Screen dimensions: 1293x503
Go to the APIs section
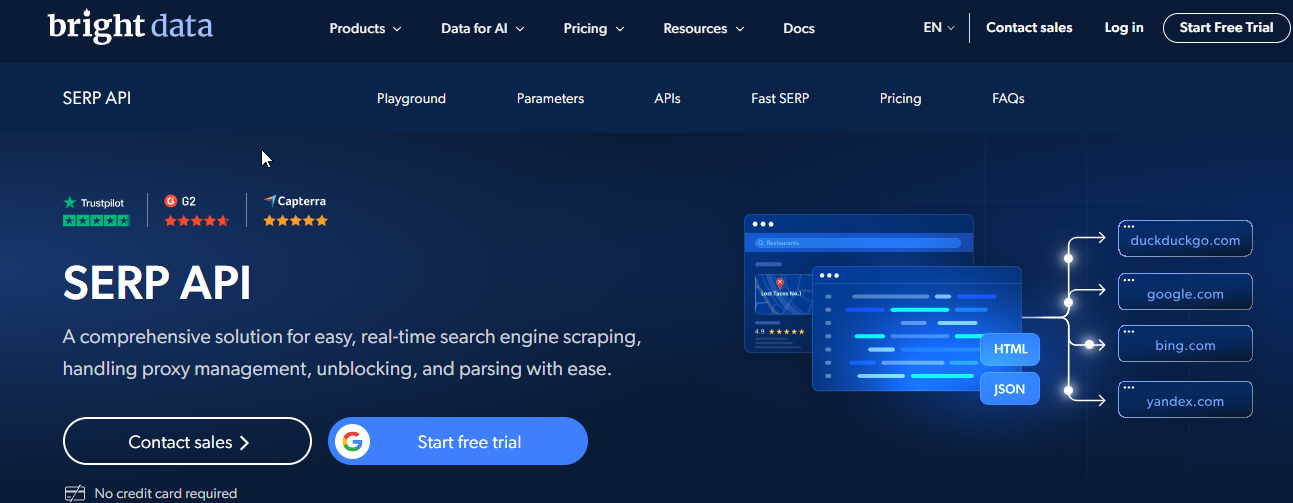pos(667,98)
